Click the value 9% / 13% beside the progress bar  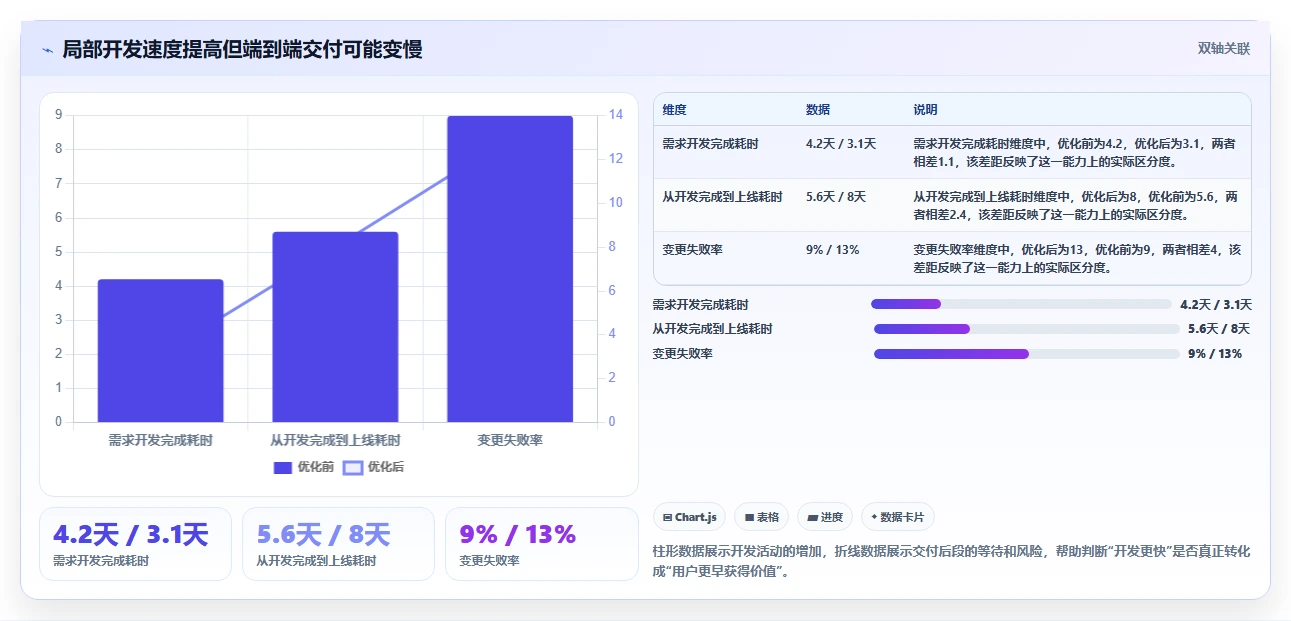click(x=1215, y=354)
